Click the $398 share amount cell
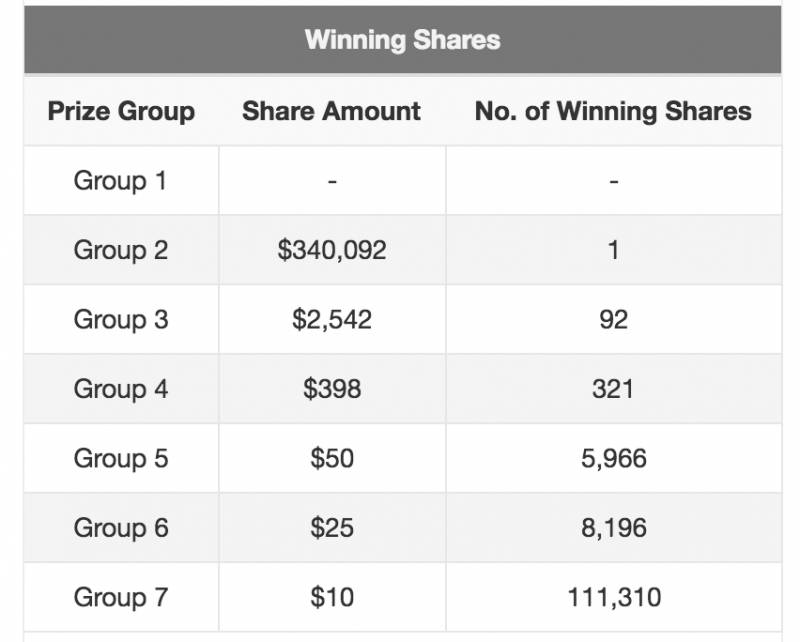The width and height of the screenshot is (800, 642). point(331,389)
